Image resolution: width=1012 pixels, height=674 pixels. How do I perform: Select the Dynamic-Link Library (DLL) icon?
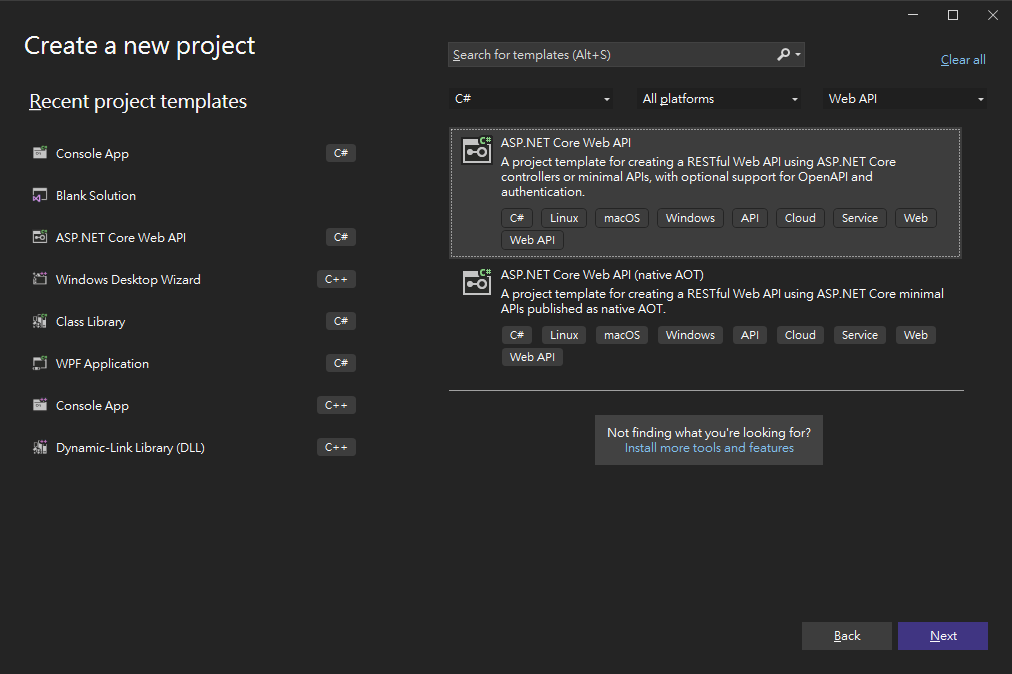40,447
